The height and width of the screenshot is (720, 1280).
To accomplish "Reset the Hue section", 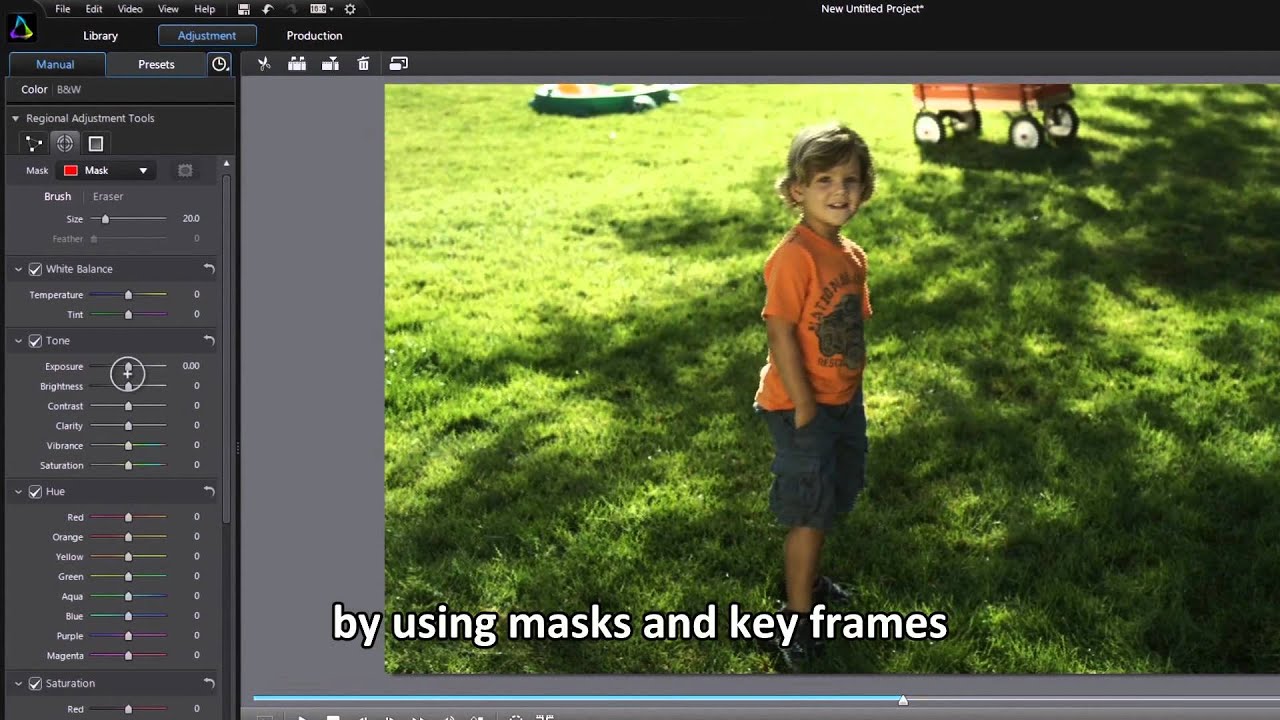I will coord(209,492).
